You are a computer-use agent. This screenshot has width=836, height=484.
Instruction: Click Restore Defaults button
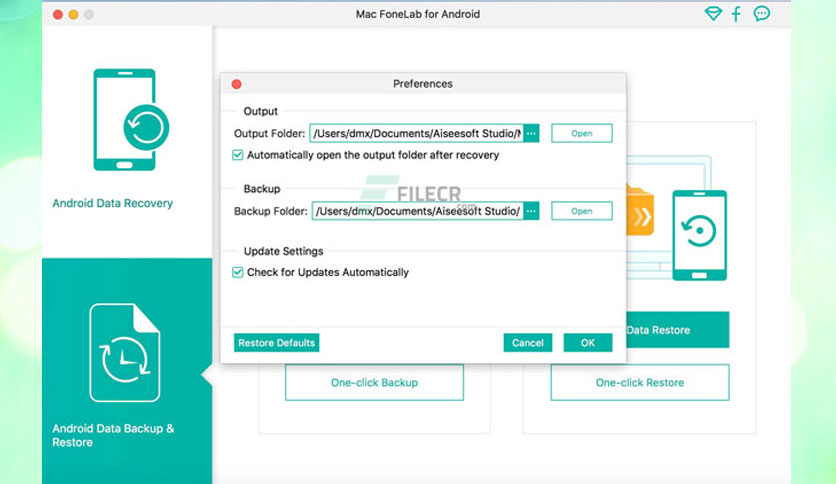click(276, 343)
